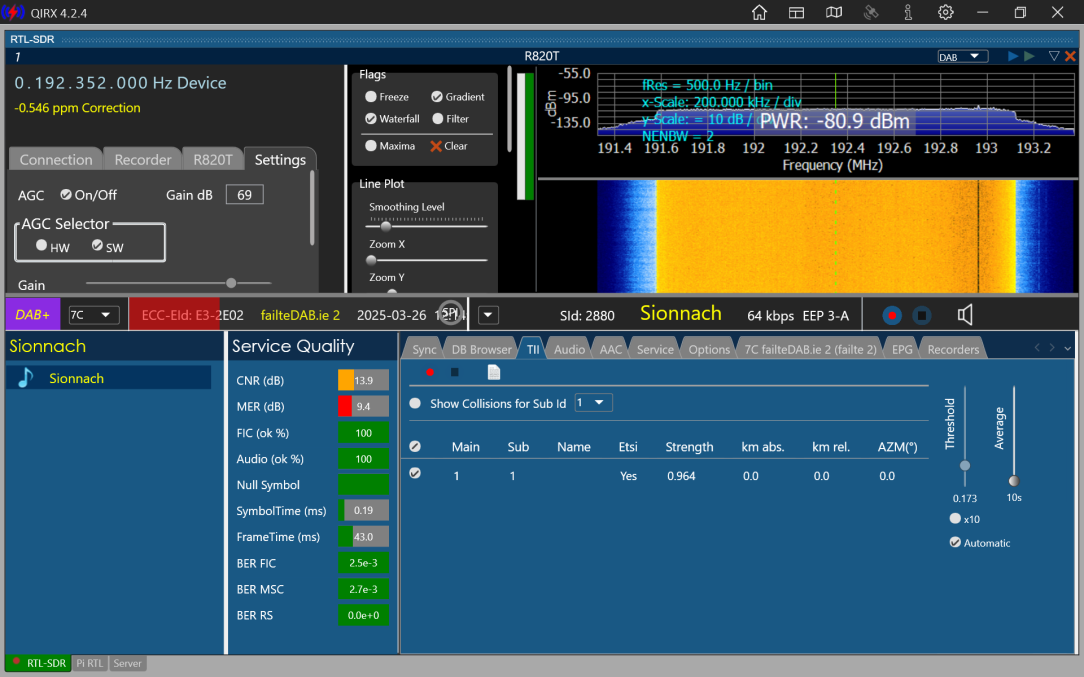
Task: Open the 7C channel dropdown
Action: point(93,315)
